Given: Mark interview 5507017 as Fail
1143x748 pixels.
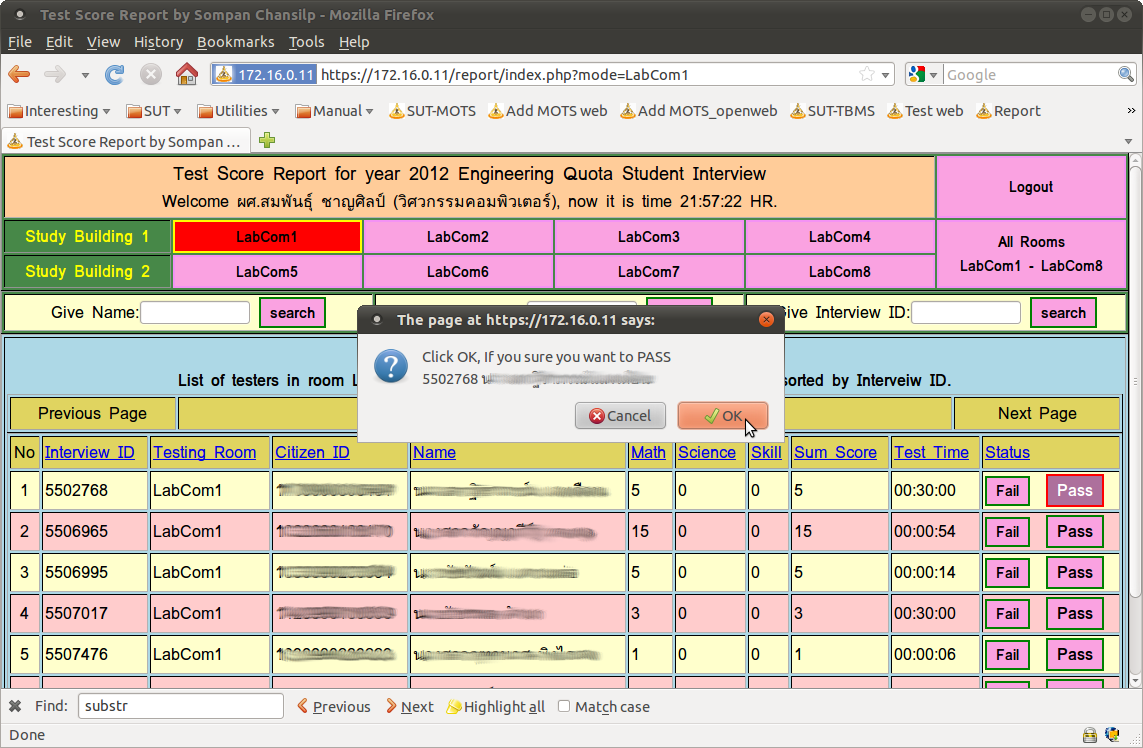Looking at the screenshot, I should tap(1007, 613).
